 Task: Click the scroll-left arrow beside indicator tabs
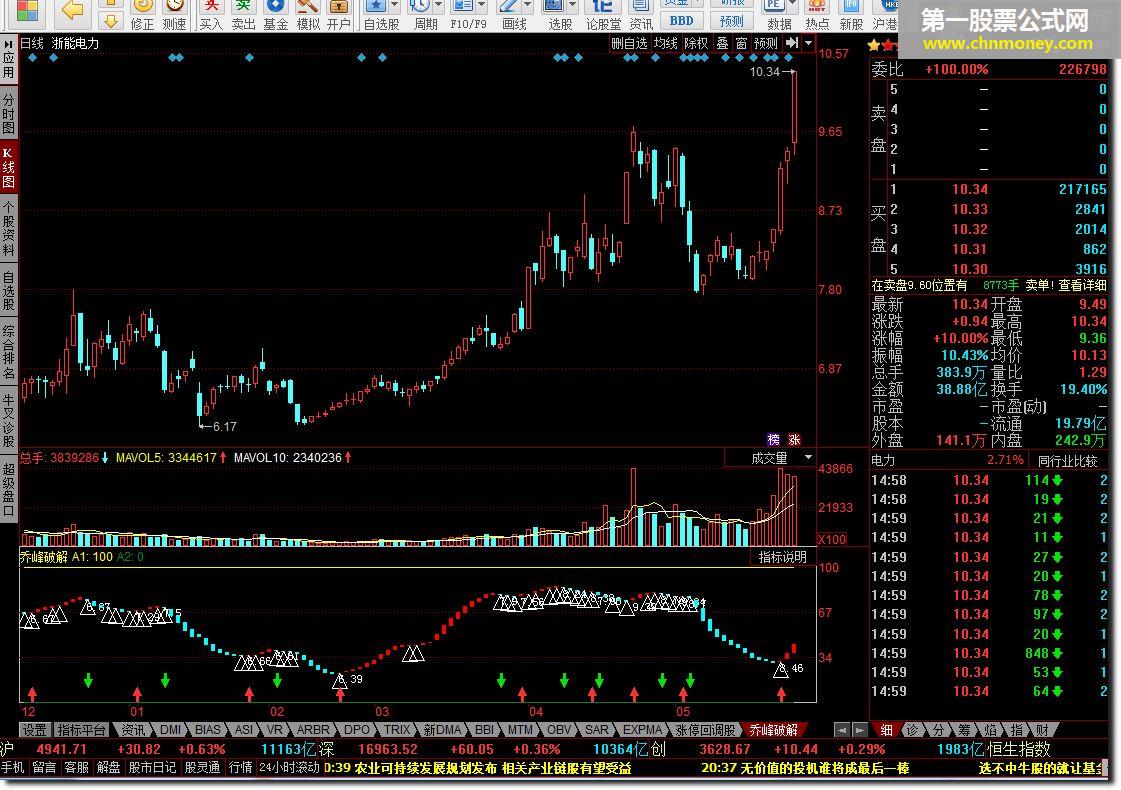(842, 730)
